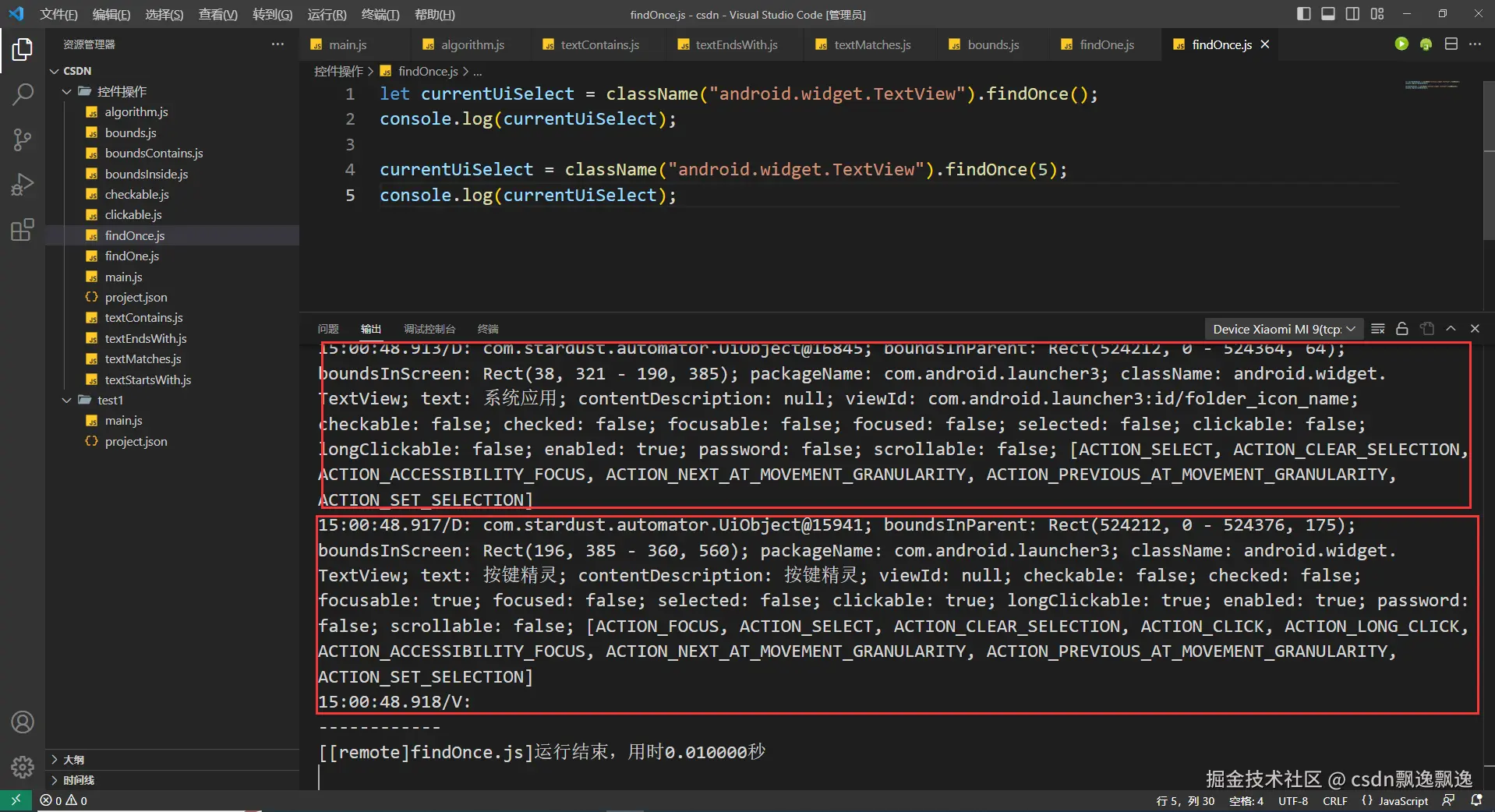Image resolution: width=1495 pixels, height=812 pixels.
Task: Open the Device Xiaomi MI 9 dropdown
Action: [x=1283, y=329]
